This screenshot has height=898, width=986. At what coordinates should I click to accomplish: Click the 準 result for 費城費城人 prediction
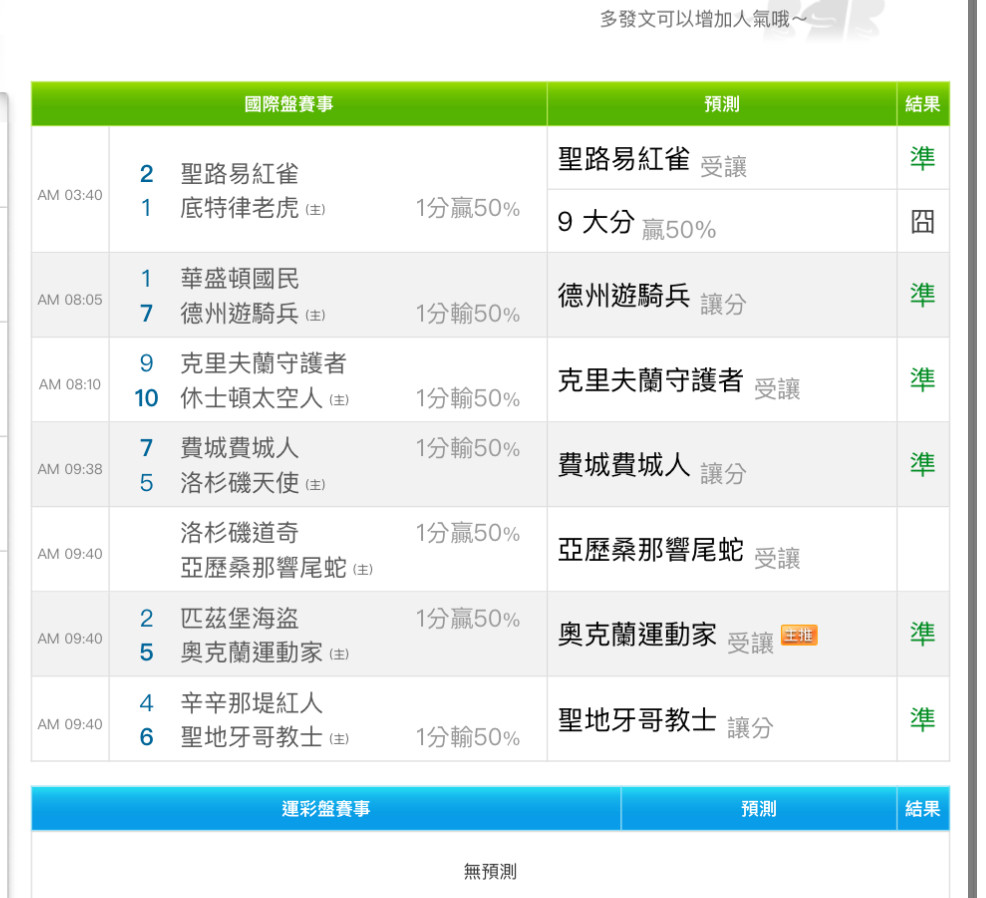tap(922, 465)
